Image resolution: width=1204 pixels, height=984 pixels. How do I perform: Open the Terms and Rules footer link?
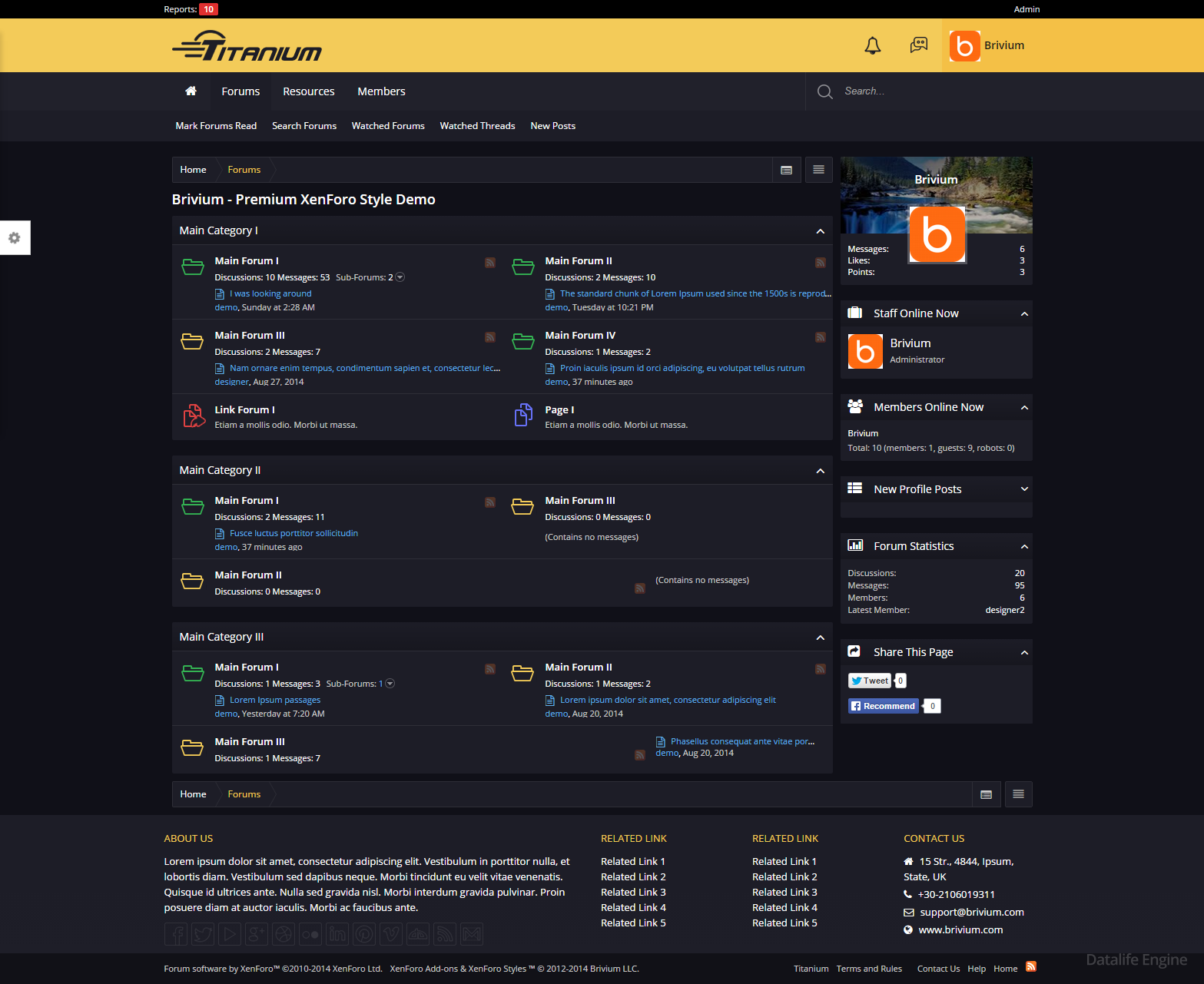point(869,969)
